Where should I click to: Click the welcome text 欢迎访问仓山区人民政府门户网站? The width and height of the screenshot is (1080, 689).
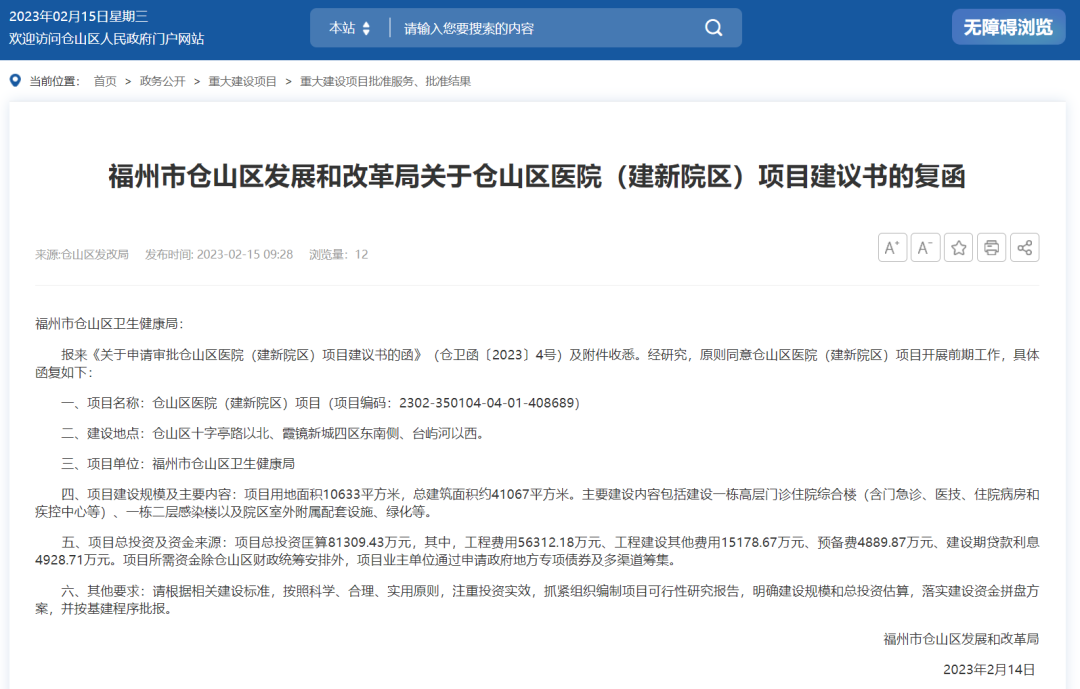tap(106, 39)
